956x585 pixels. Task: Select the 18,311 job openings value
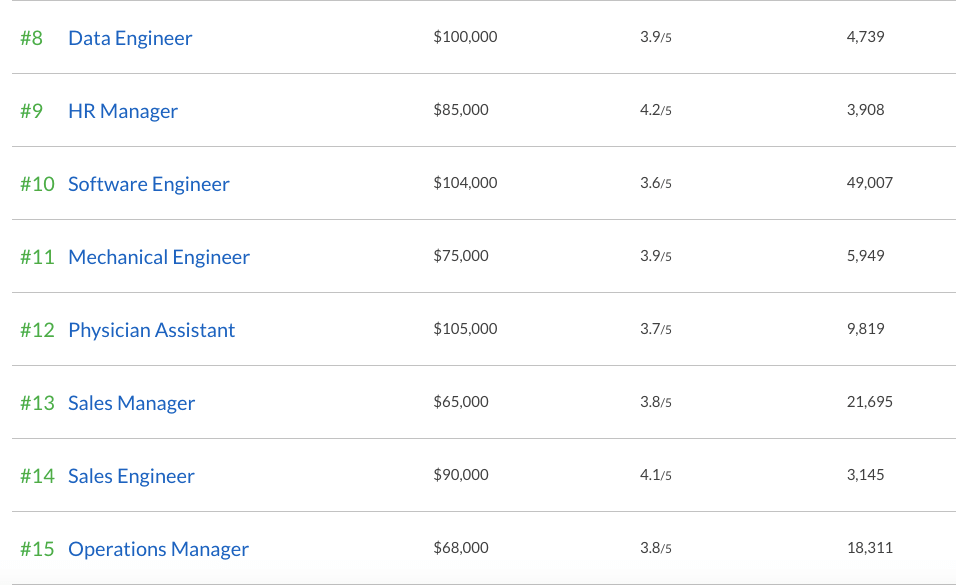click(x=869, y=548)
